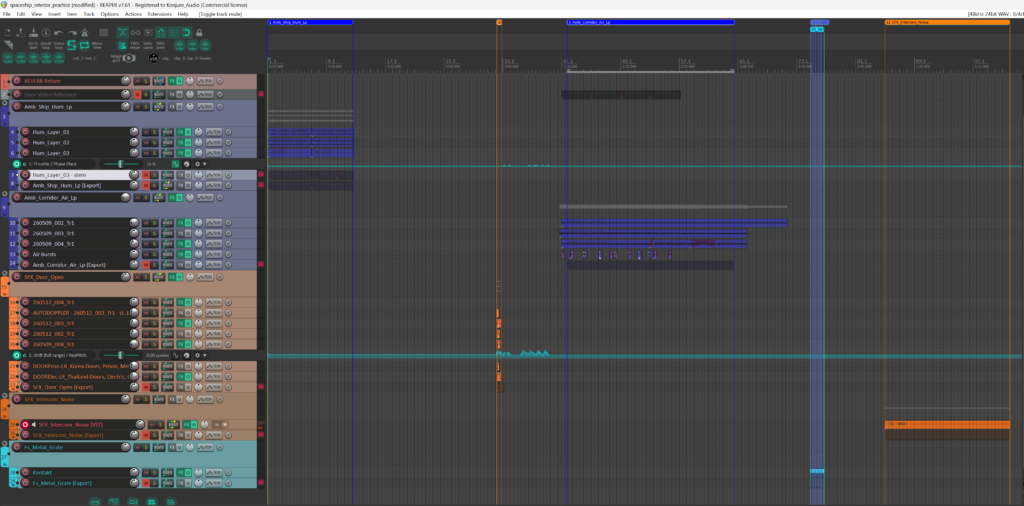
Task: Click the Adapt grid camera icon
Action: [129, 58]
